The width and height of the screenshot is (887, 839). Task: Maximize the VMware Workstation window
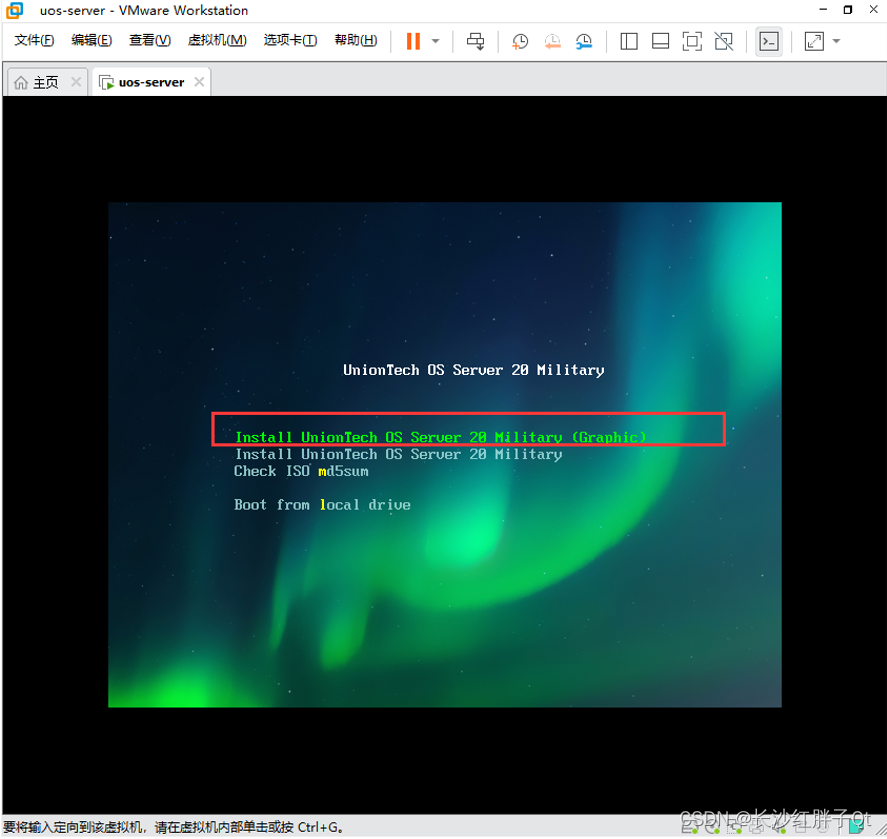pyautogui.click(x=847, y=10)
